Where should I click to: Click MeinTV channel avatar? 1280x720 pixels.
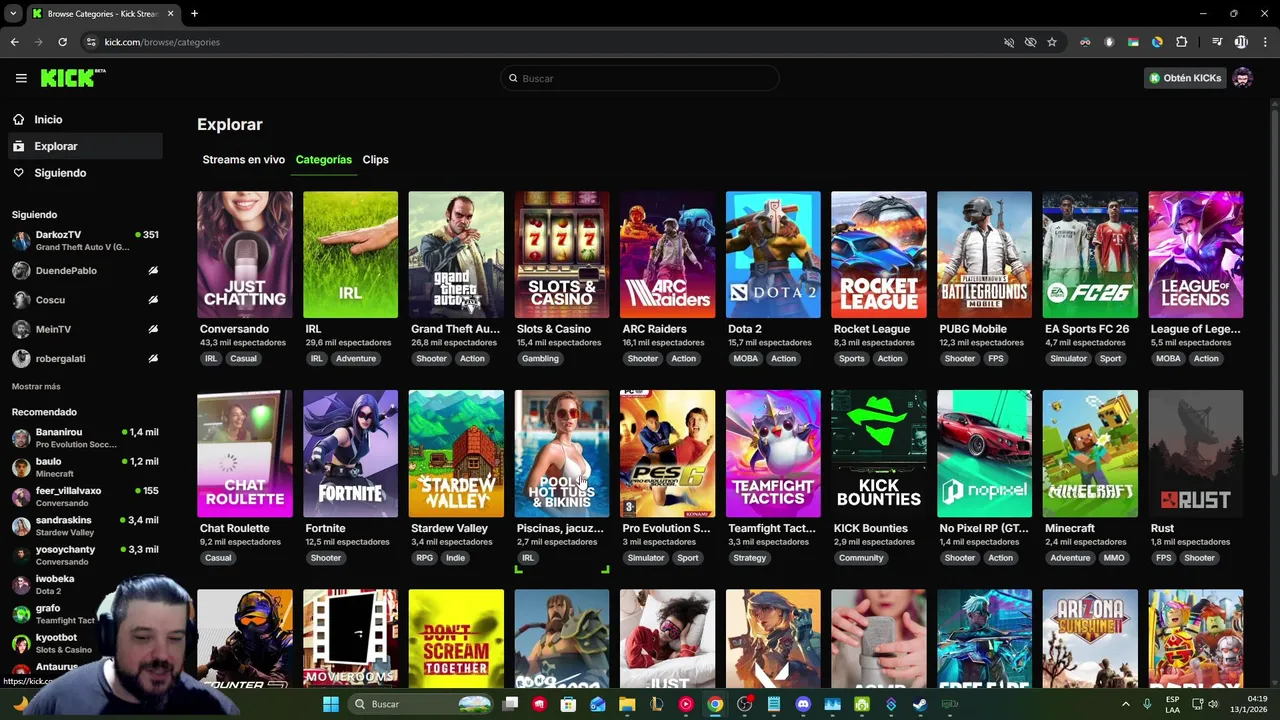point(21,329)
